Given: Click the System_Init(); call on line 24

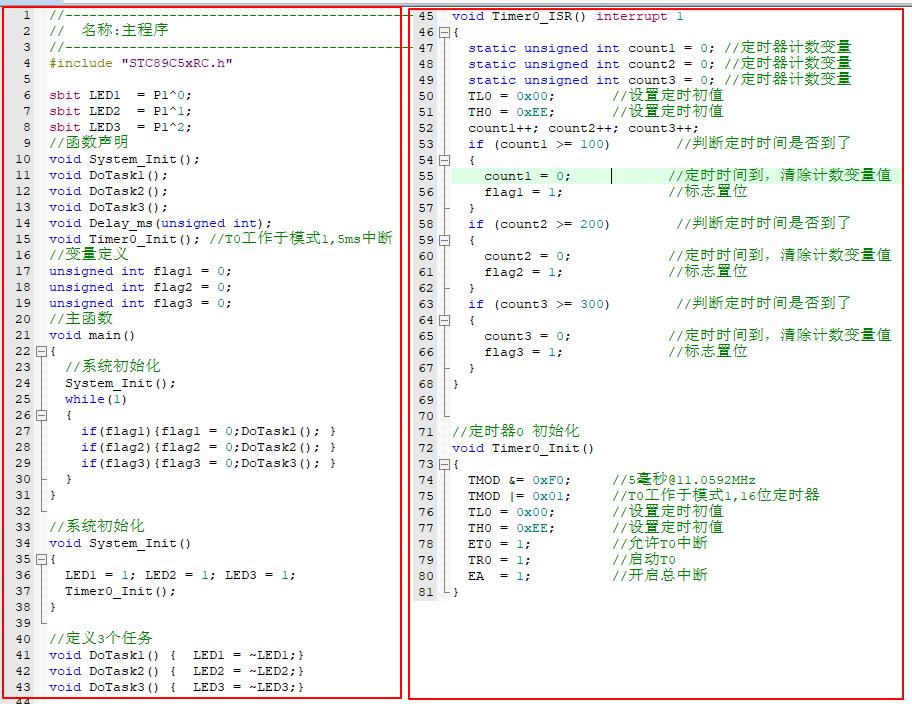Looking at the screenshot, I should pos(120,383).
